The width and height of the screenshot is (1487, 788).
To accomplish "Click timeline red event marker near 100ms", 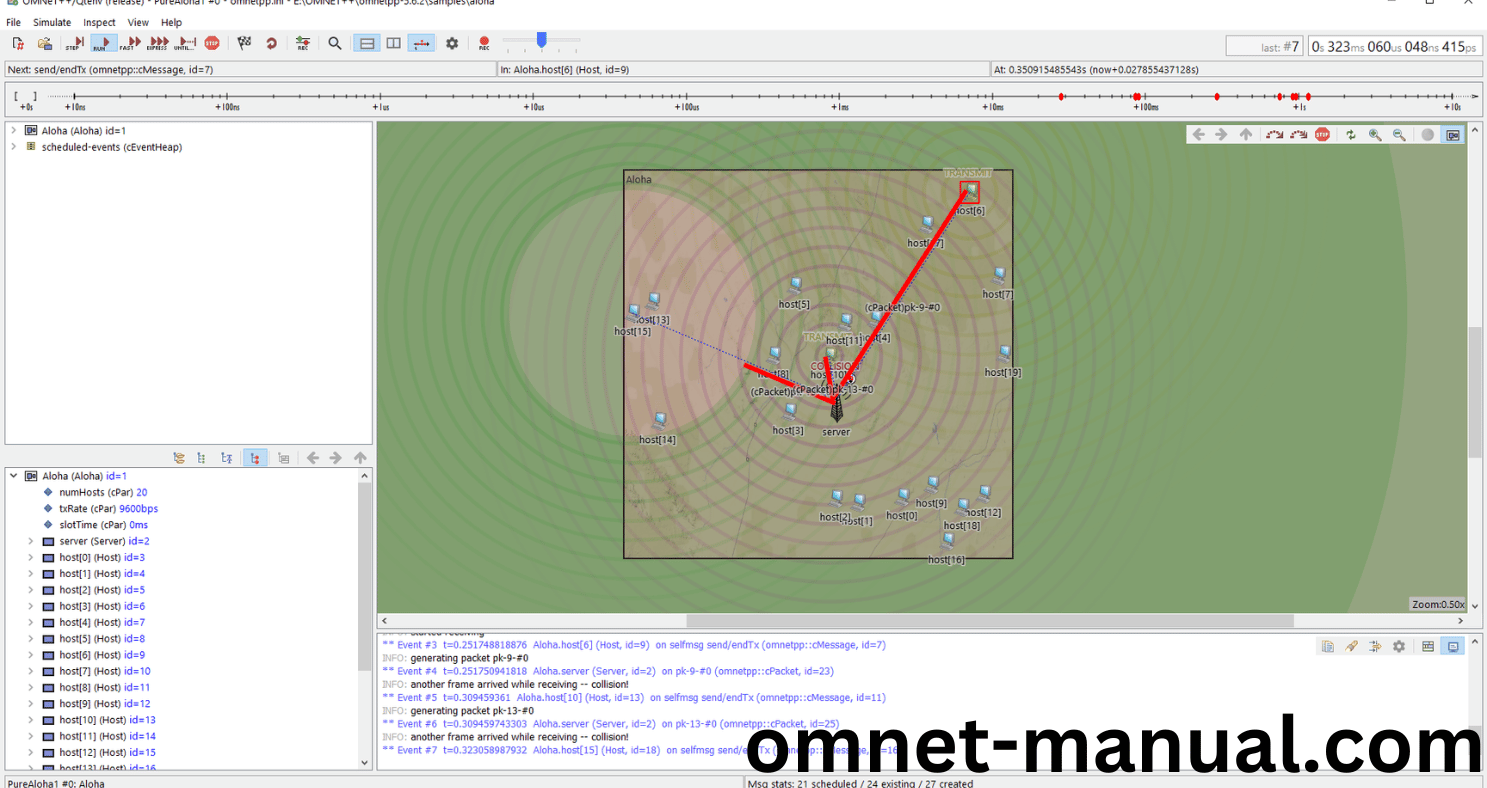I will [x=1137, y=96].
